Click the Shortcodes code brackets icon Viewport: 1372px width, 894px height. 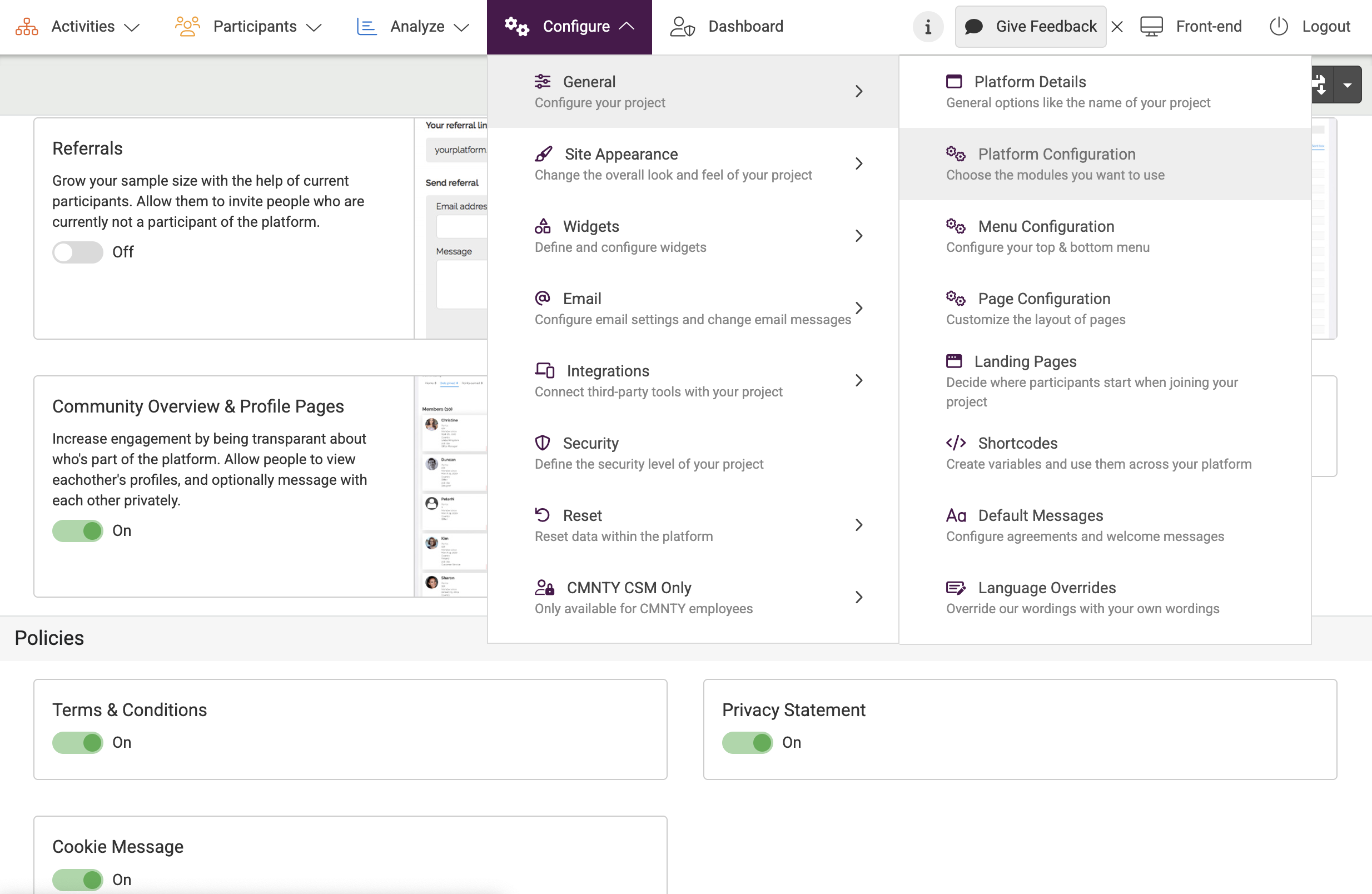point(955,443)
